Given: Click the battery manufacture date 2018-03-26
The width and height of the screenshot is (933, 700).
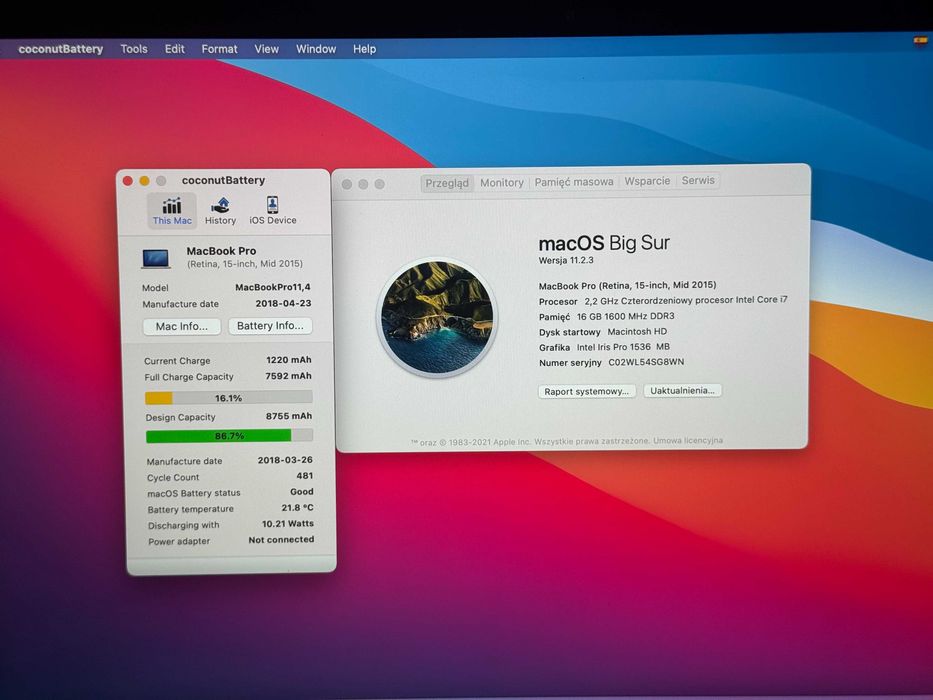Looking at the screenshot, I should point(285,460).
